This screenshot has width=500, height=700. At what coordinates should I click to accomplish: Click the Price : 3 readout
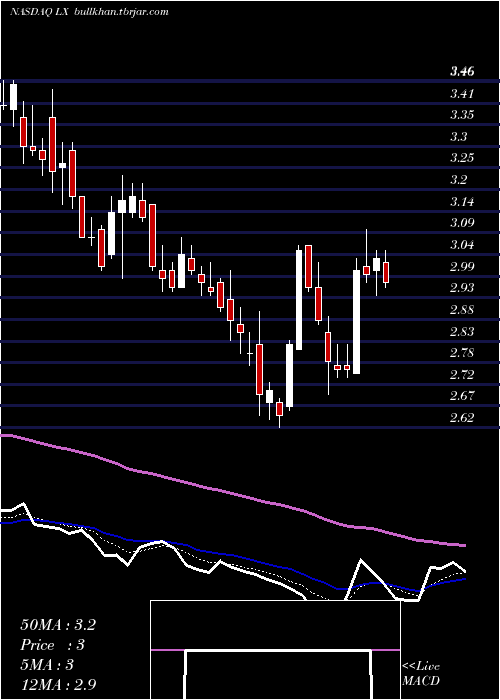coord(53,645)
